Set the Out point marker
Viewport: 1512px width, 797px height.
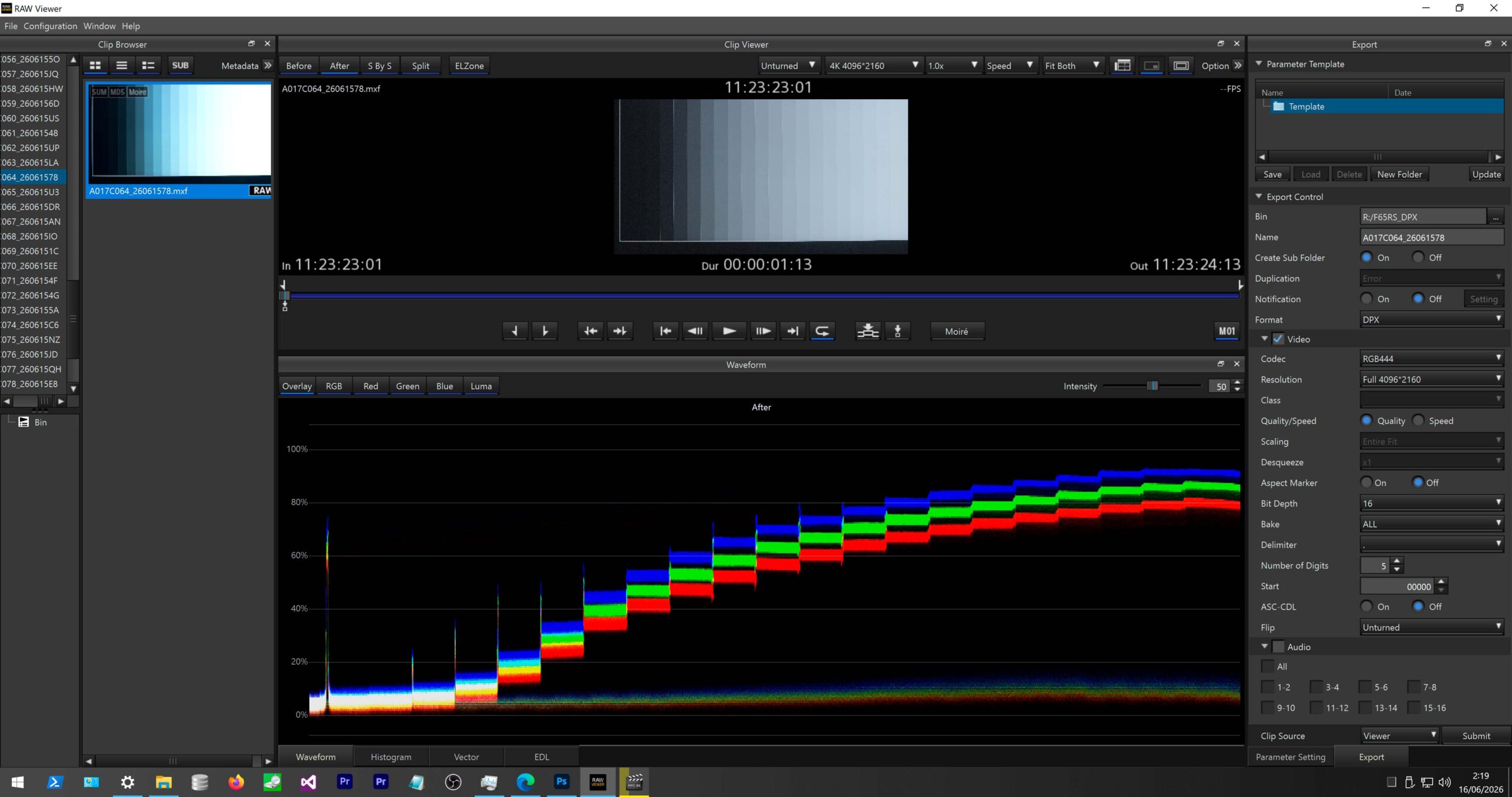(x=545, y=331)
